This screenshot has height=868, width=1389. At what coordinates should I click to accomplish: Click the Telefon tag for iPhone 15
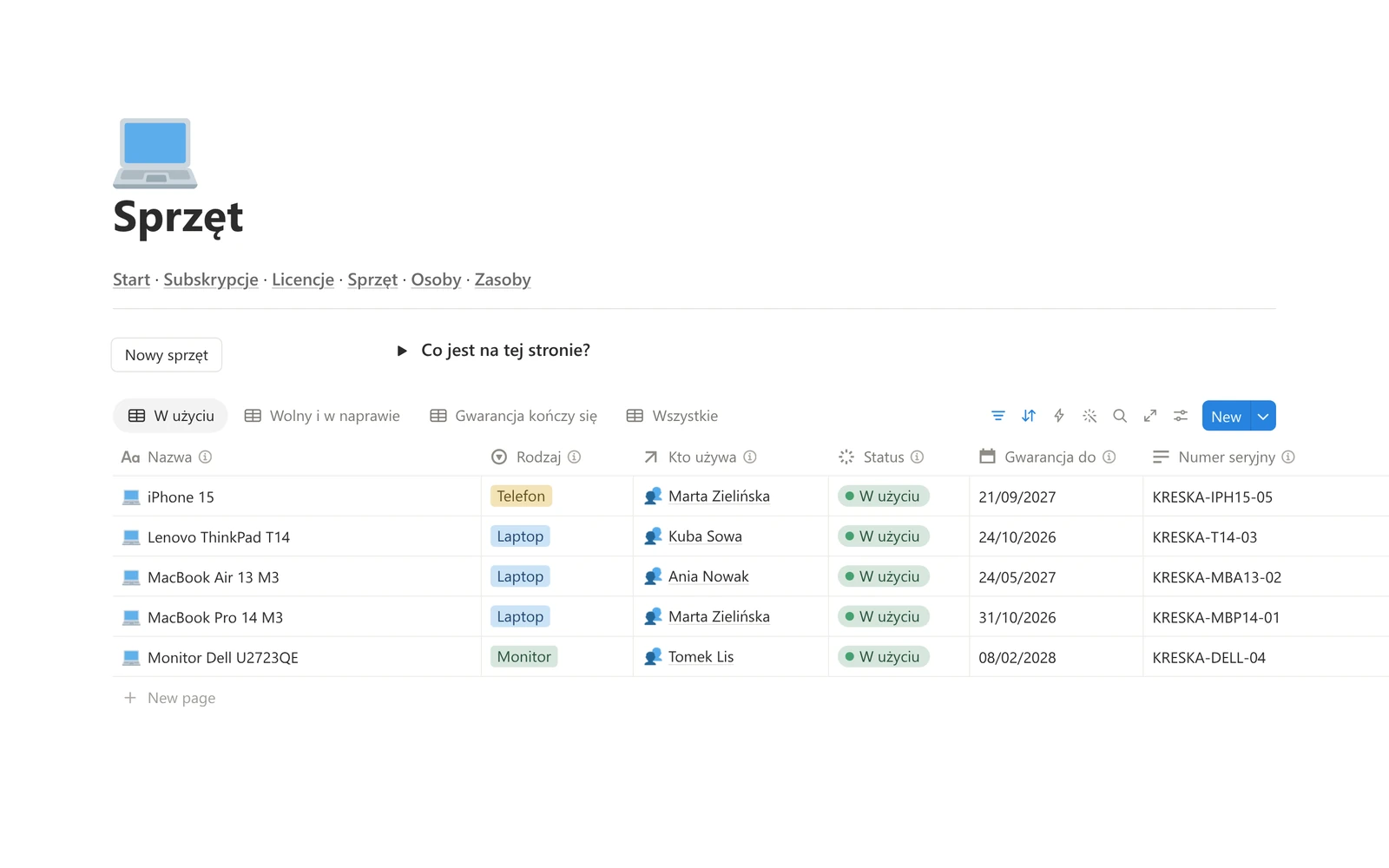click(x=521, y=496)
